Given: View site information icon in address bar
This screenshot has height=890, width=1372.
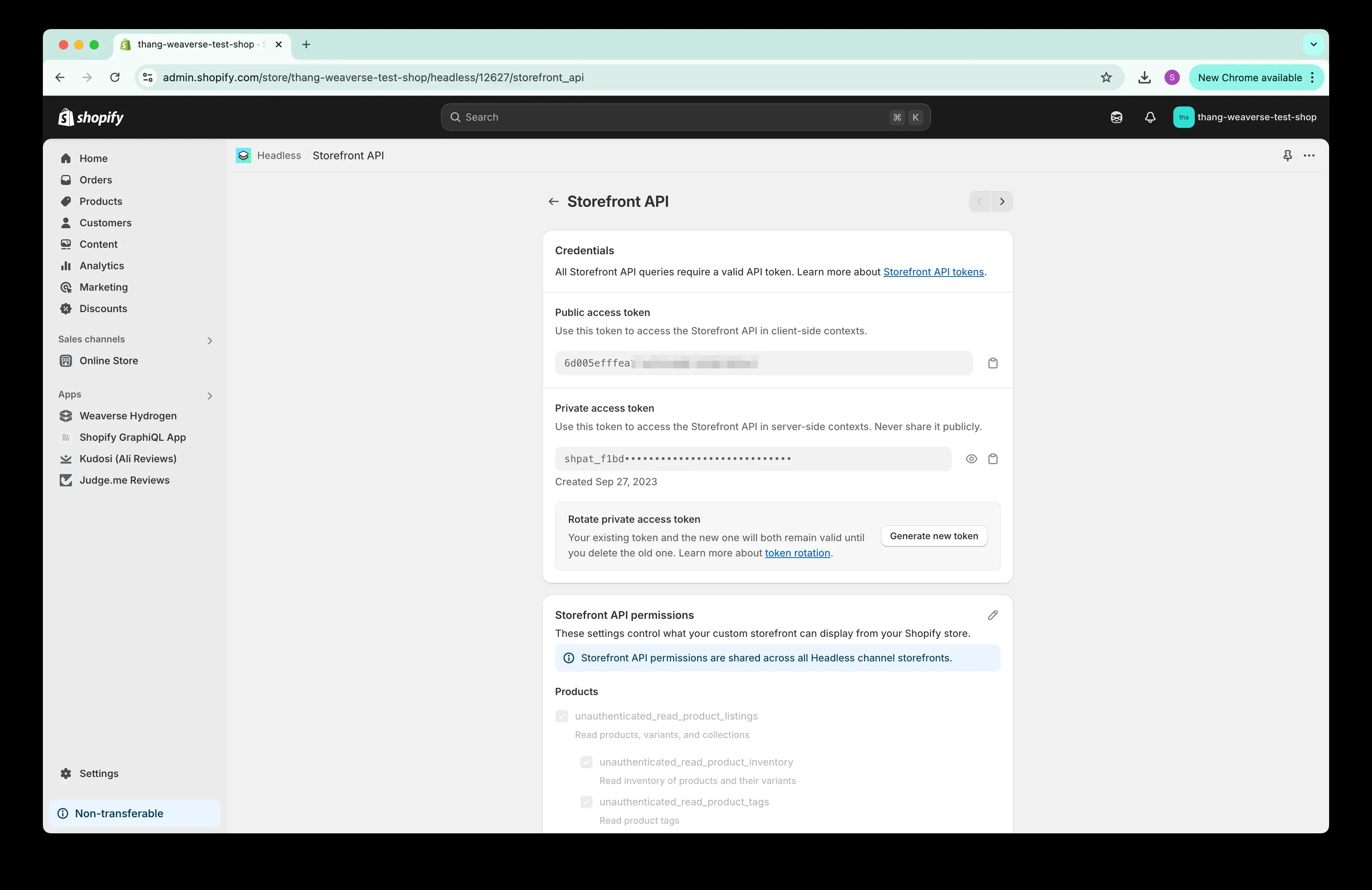Looking at the screenshot, I should (148, 77).
